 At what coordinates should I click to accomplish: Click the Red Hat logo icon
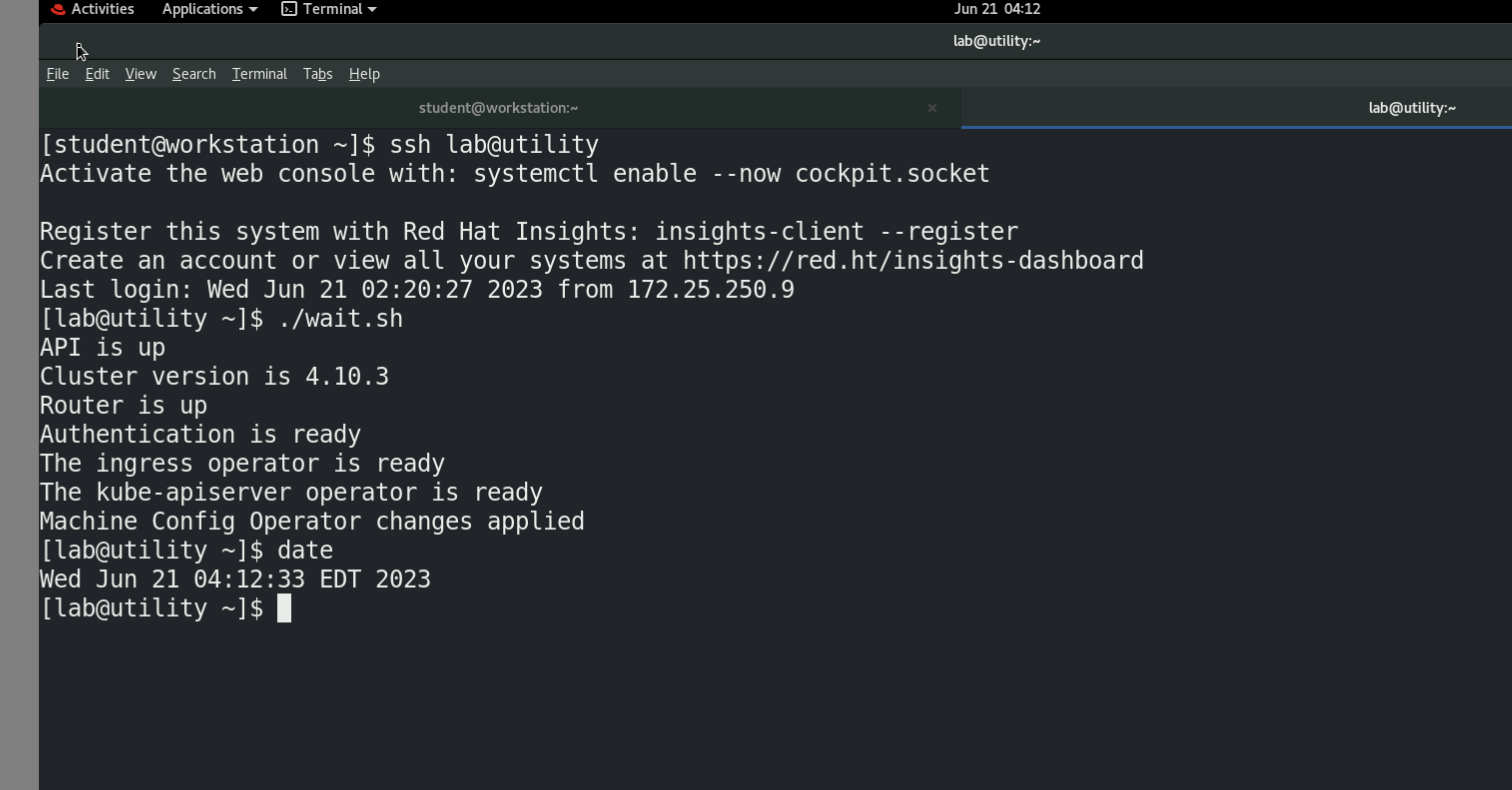(x=58, y=9)
